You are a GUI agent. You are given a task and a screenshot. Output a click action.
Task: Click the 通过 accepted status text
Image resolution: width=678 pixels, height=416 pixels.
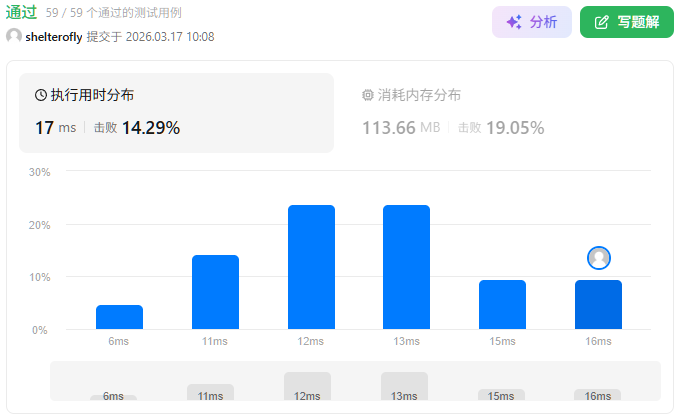point(22,13)
